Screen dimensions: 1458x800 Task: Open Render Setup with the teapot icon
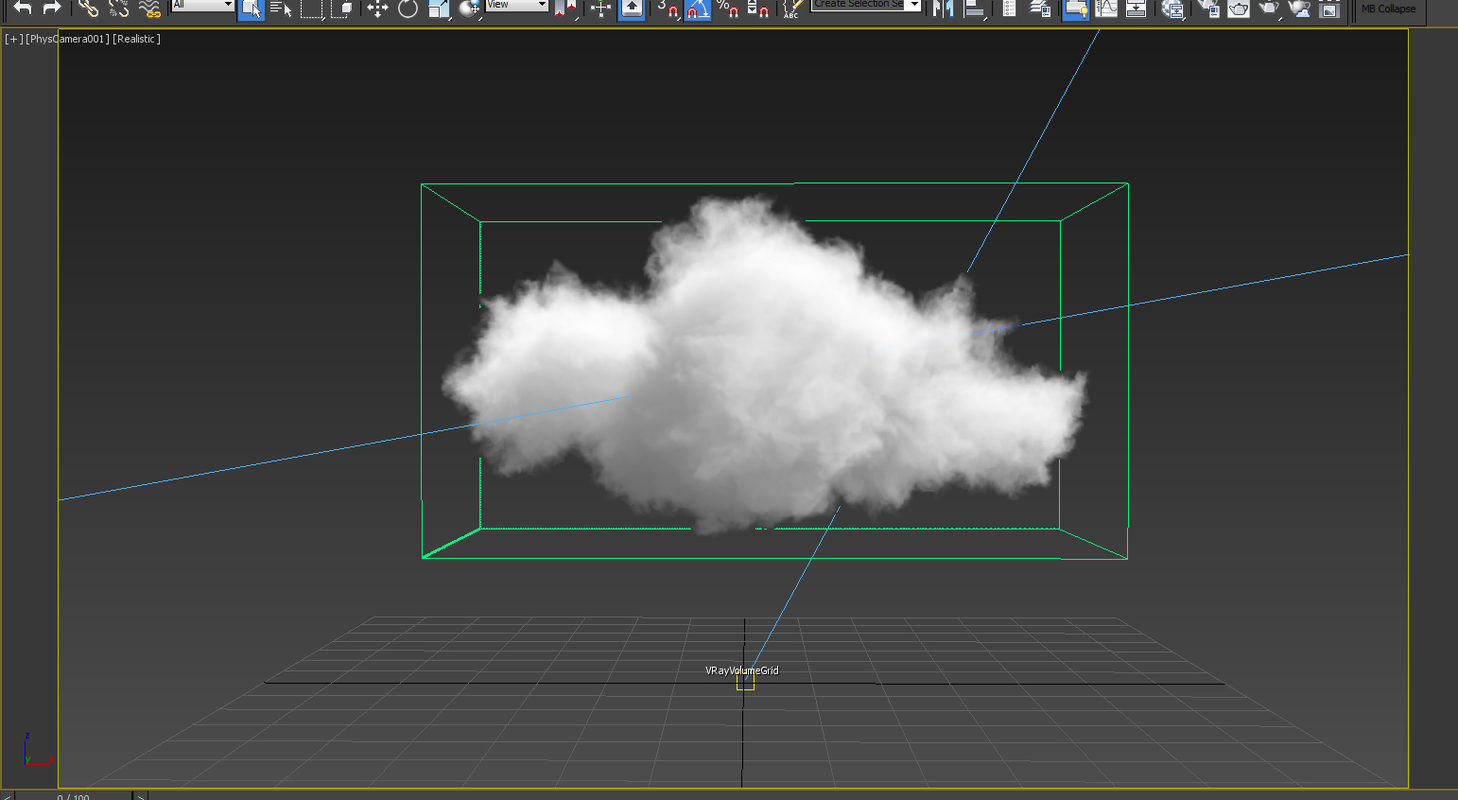[x=1238, y=10]
